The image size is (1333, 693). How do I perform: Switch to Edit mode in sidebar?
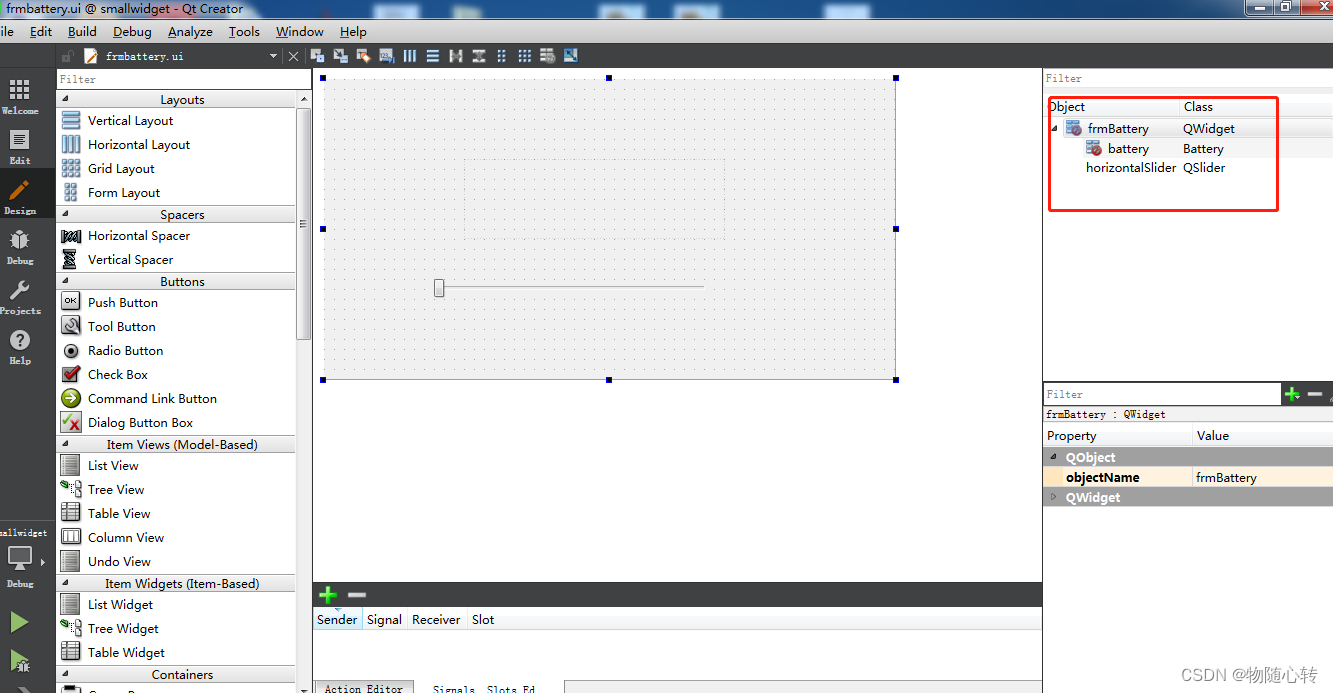point(20,147)
